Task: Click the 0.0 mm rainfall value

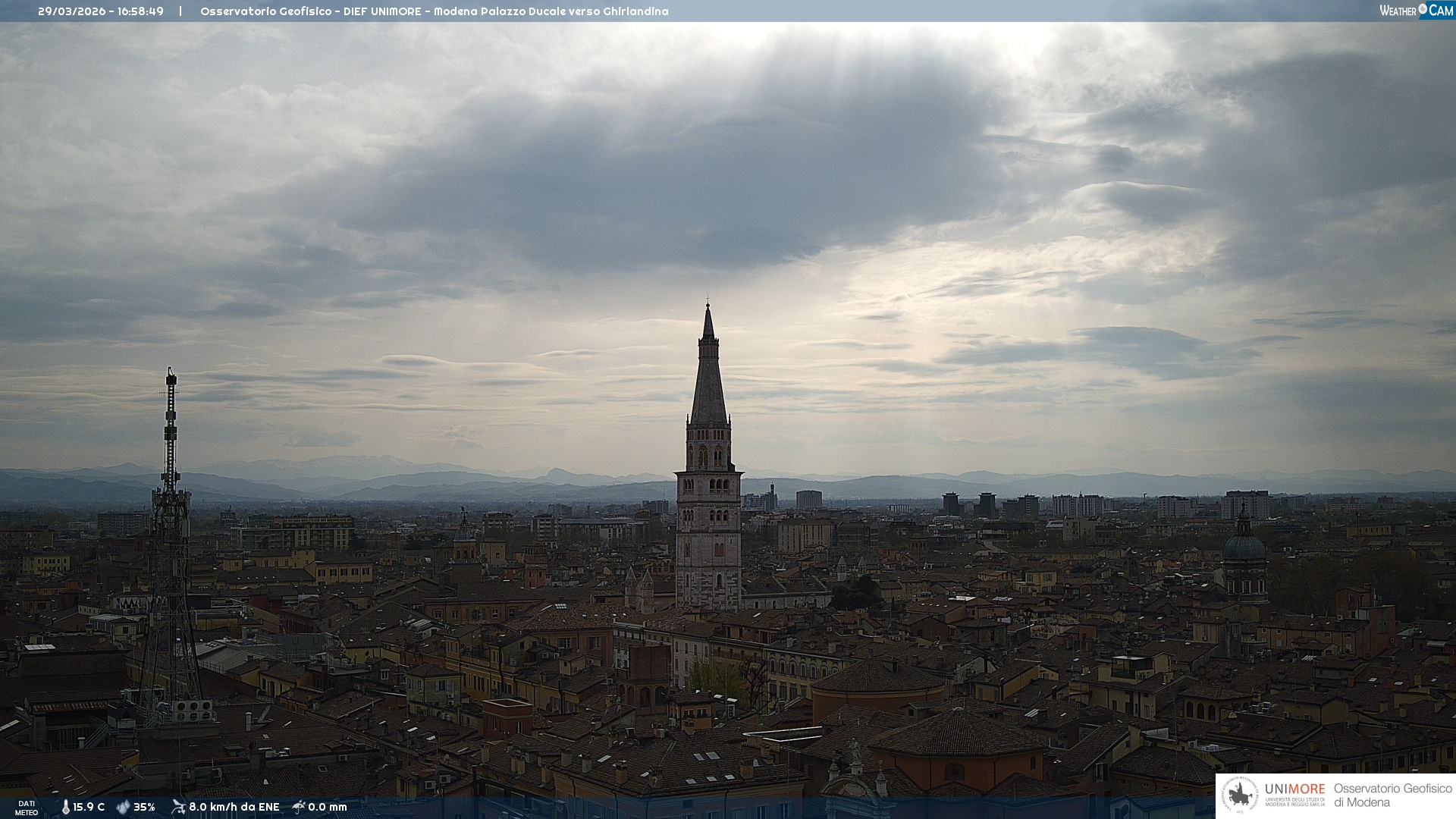Action: coord(328,807)
